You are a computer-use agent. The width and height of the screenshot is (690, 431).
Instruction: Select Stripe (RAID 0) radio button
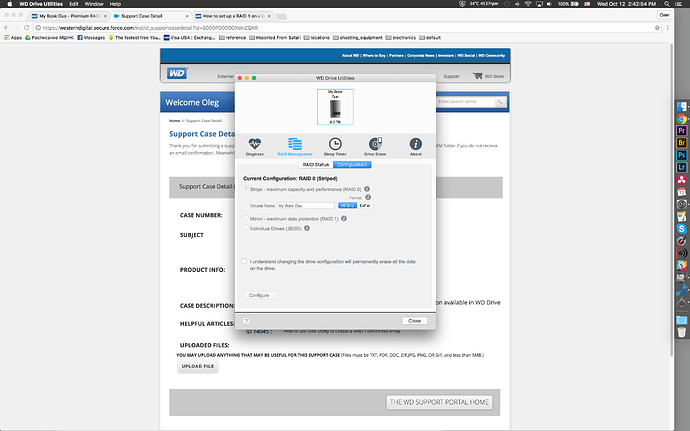tap(246, 188)
